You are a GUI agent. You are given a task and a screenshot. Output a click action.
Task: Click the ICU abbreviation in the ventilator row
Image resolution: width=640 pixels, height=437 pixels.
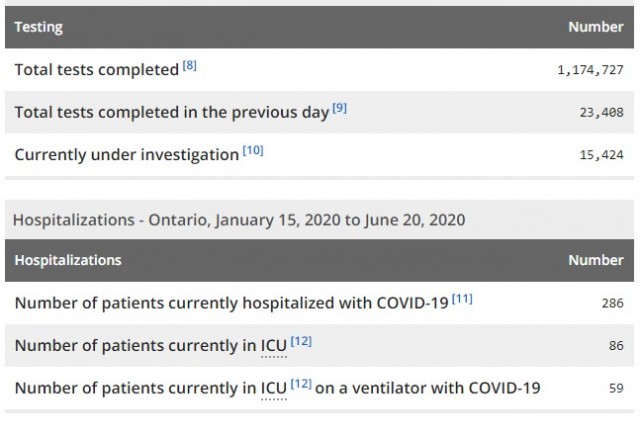[x=274, y=388]
